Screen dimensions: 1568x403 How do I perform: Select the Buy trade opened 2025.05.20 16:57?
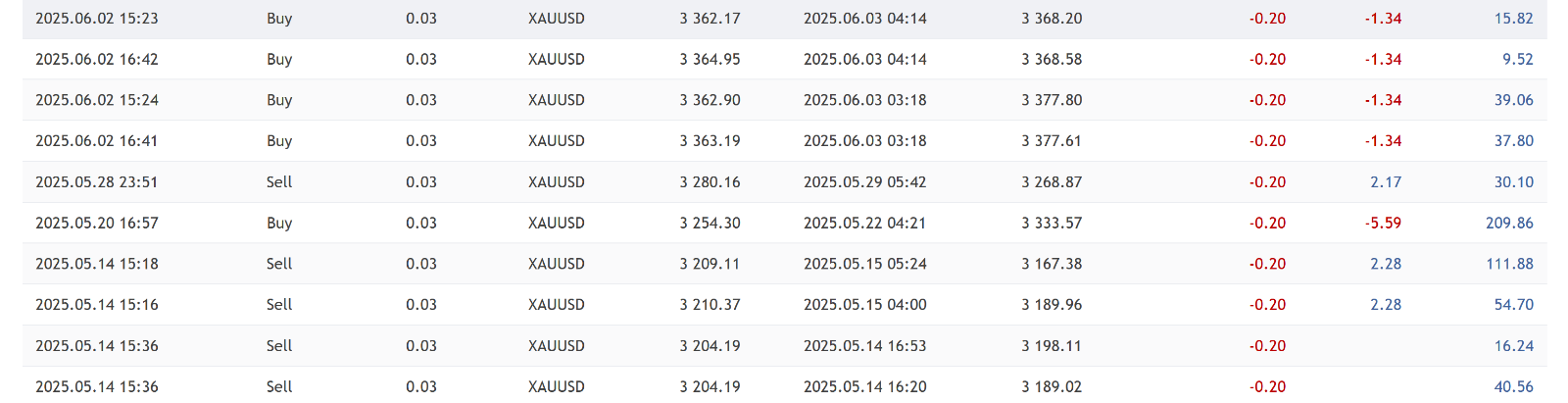click(784, 224)
